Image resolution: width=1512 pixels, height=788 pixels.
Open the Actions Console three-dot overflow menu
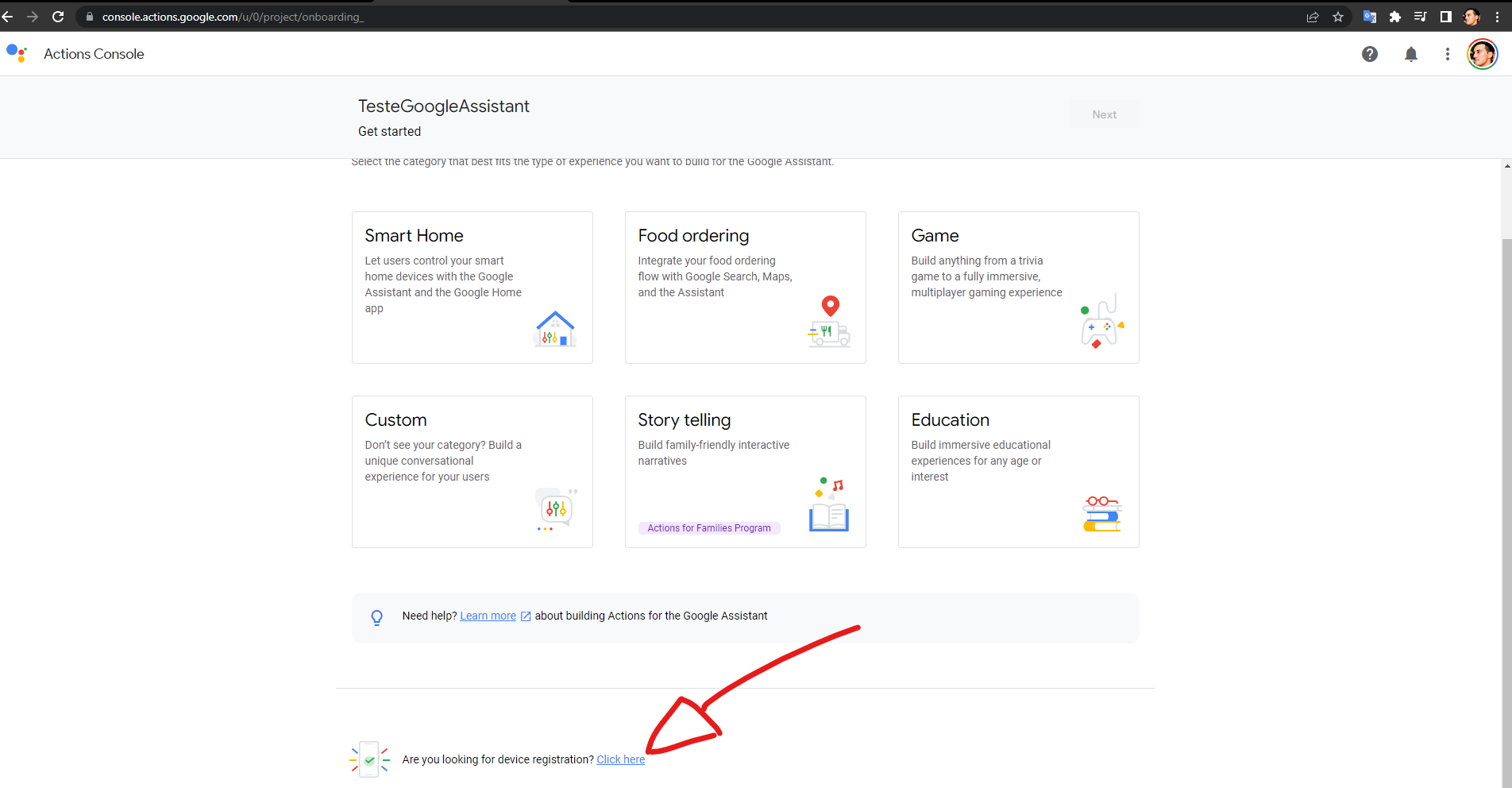(x=1447, y=54)
